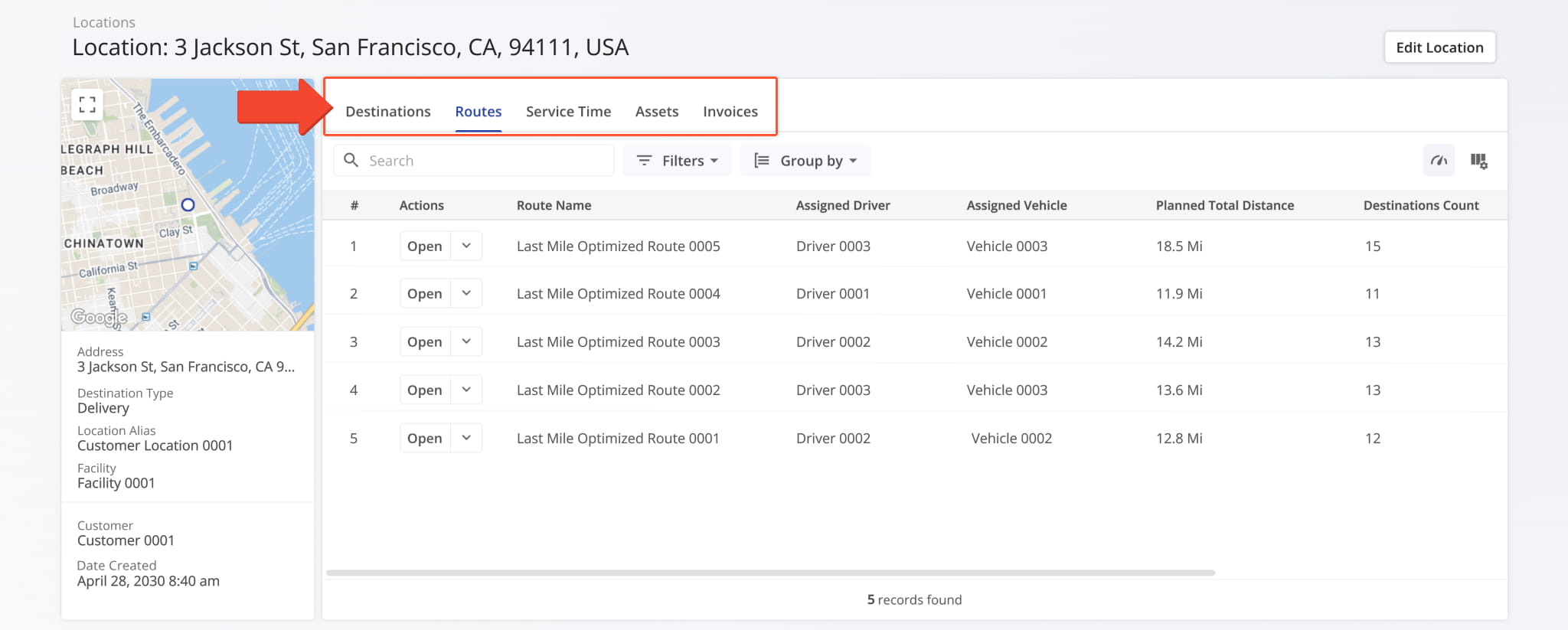Select the Routes tab
This screenshot has height=630, width=1568.
tap(479, 112)
